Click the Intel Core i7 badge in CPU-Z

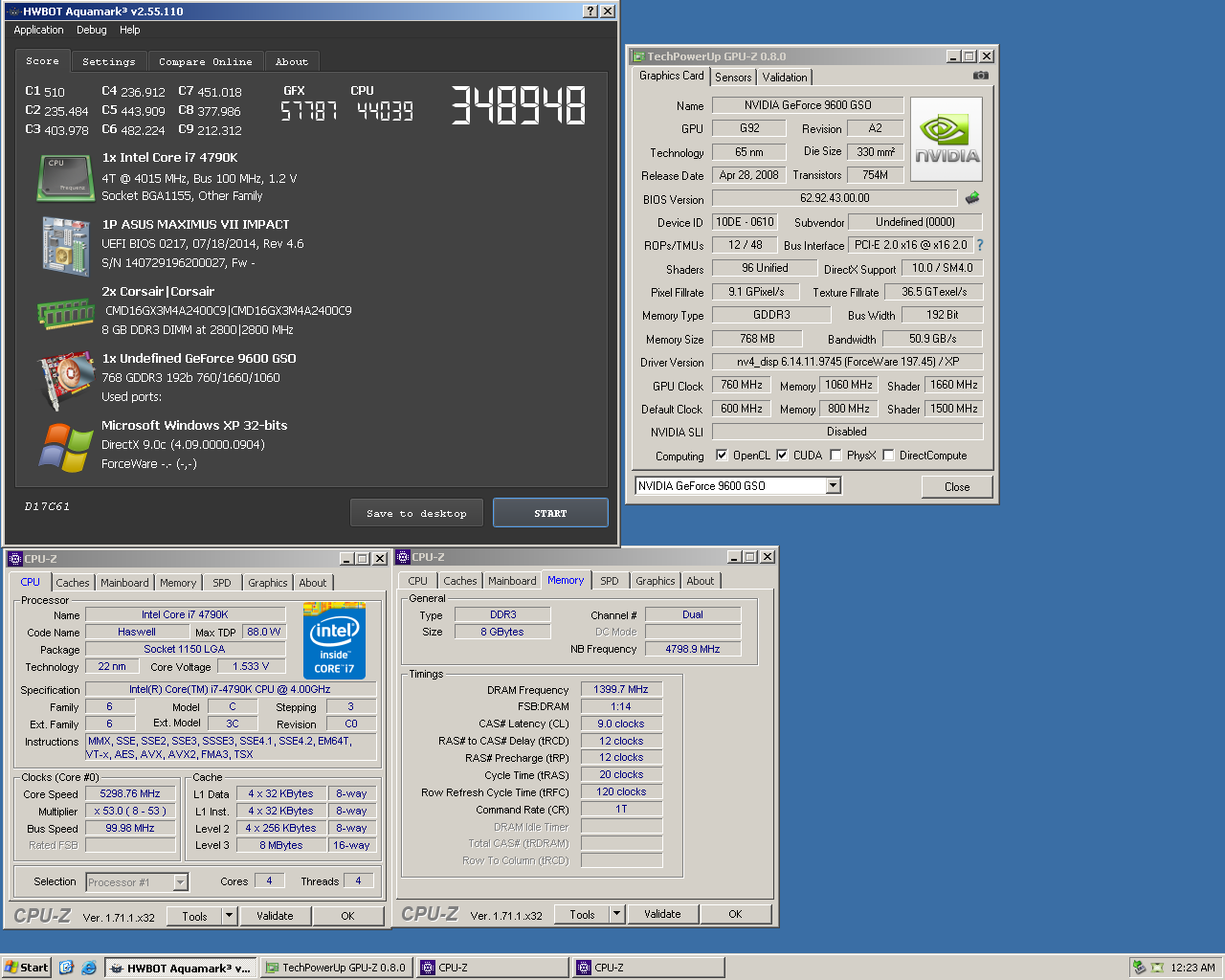(x=334, y=640)
